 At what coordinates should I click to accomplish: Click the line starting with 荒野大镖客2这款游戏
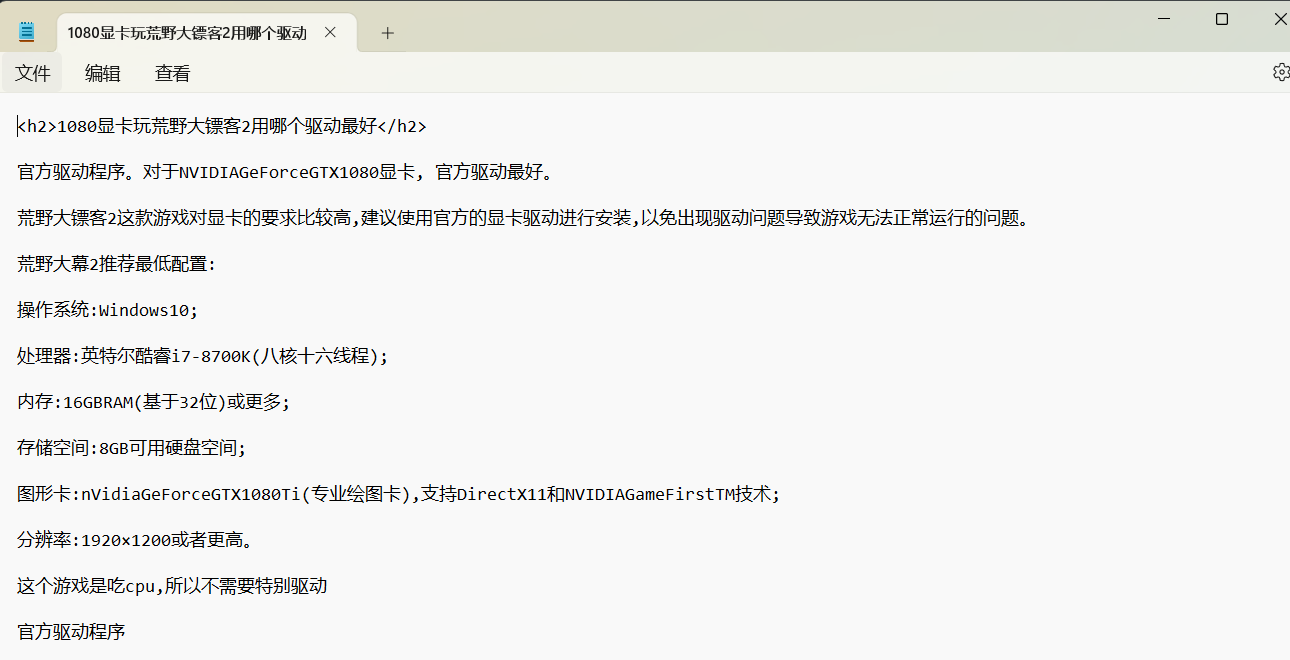(523, 218)
